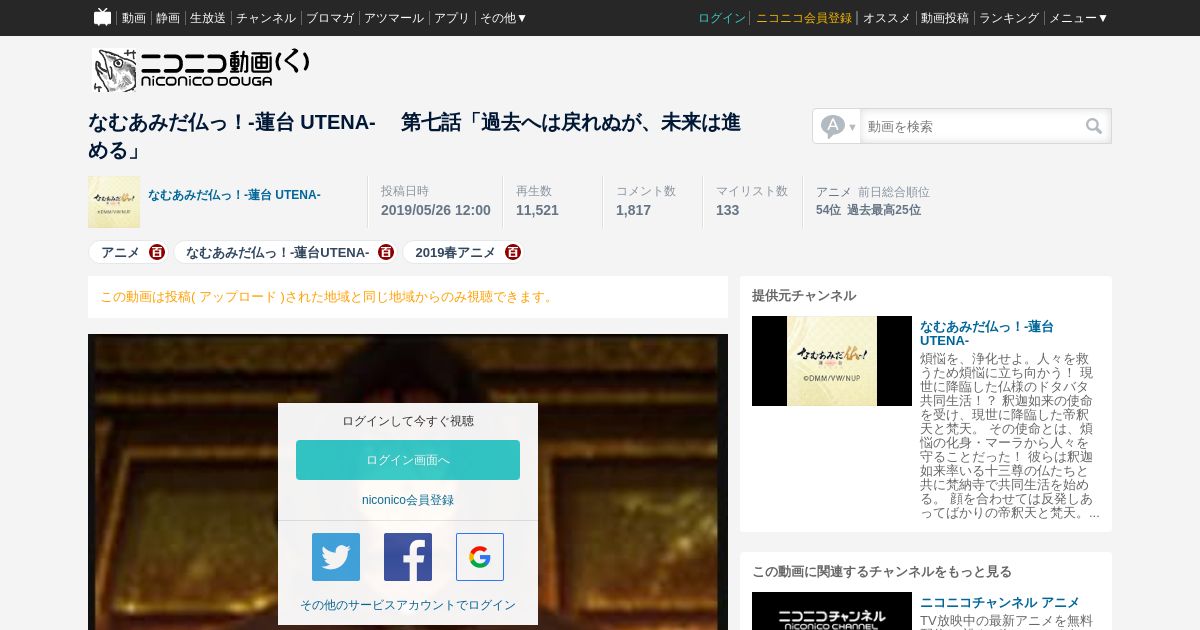The height and width of the screenshot is (630, 1200).
Task: Click the channel thumbnail beside video owner name
Action: tap(114, 202)
